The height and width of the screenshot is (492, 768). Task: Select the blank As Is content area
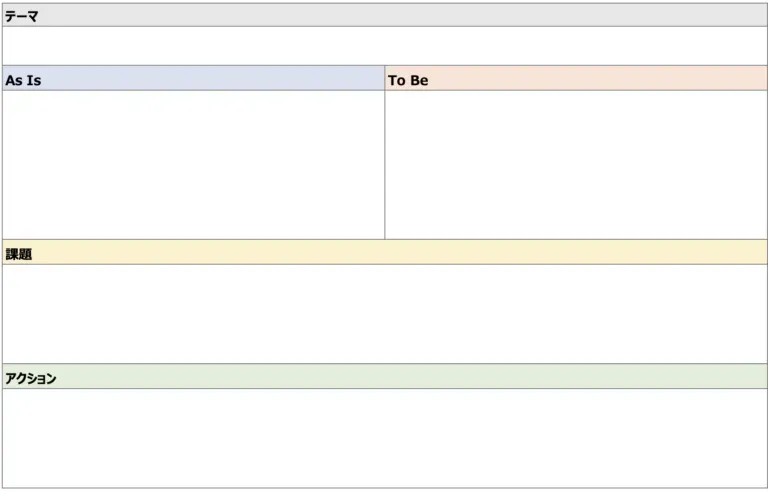(193, 165)
